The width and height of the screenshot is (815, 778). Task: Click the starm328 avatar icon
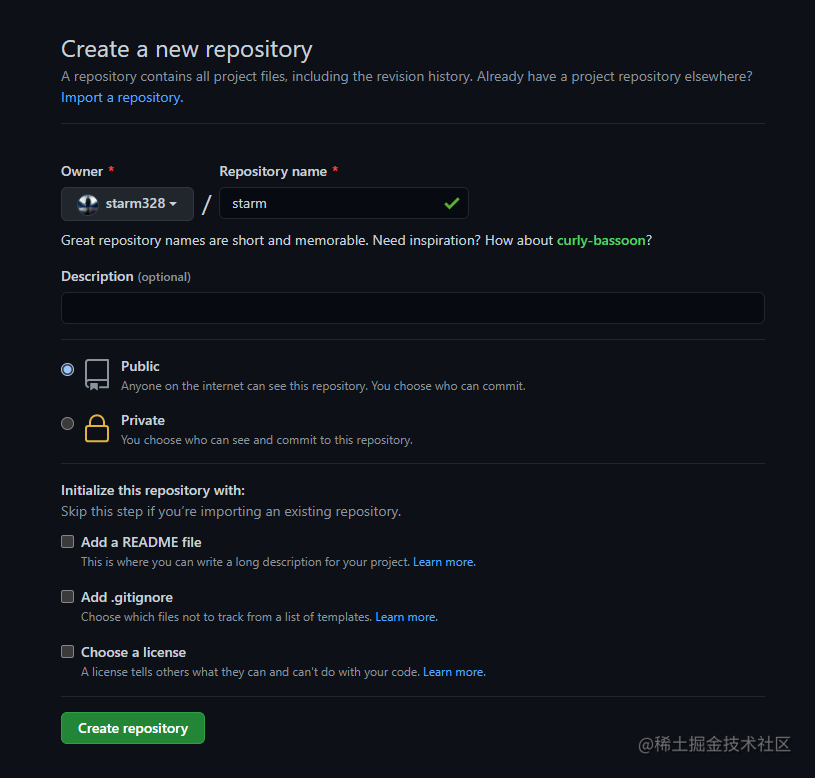click(x=88, y=204)
